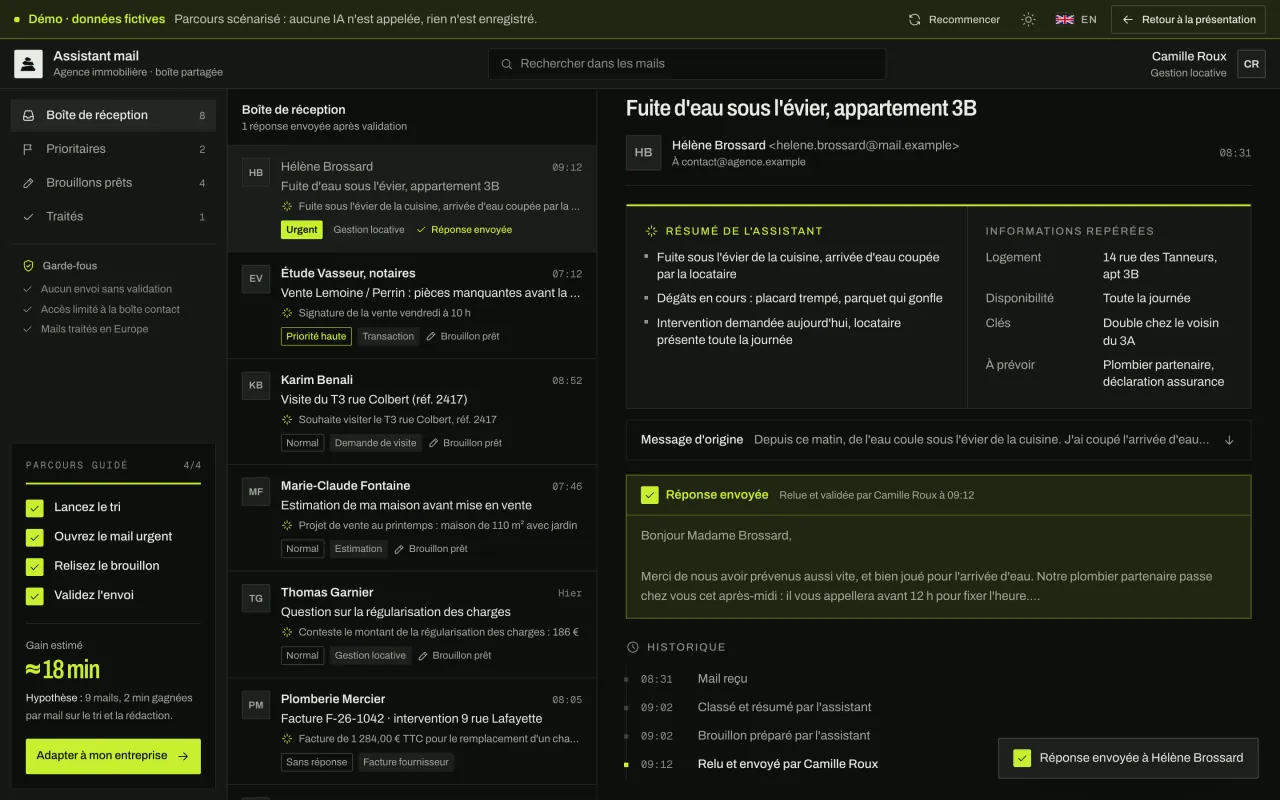Click the Garde-fous shield icon
Image resolution: width=1280 pixels, height=800 pixels.
[28, 266]
